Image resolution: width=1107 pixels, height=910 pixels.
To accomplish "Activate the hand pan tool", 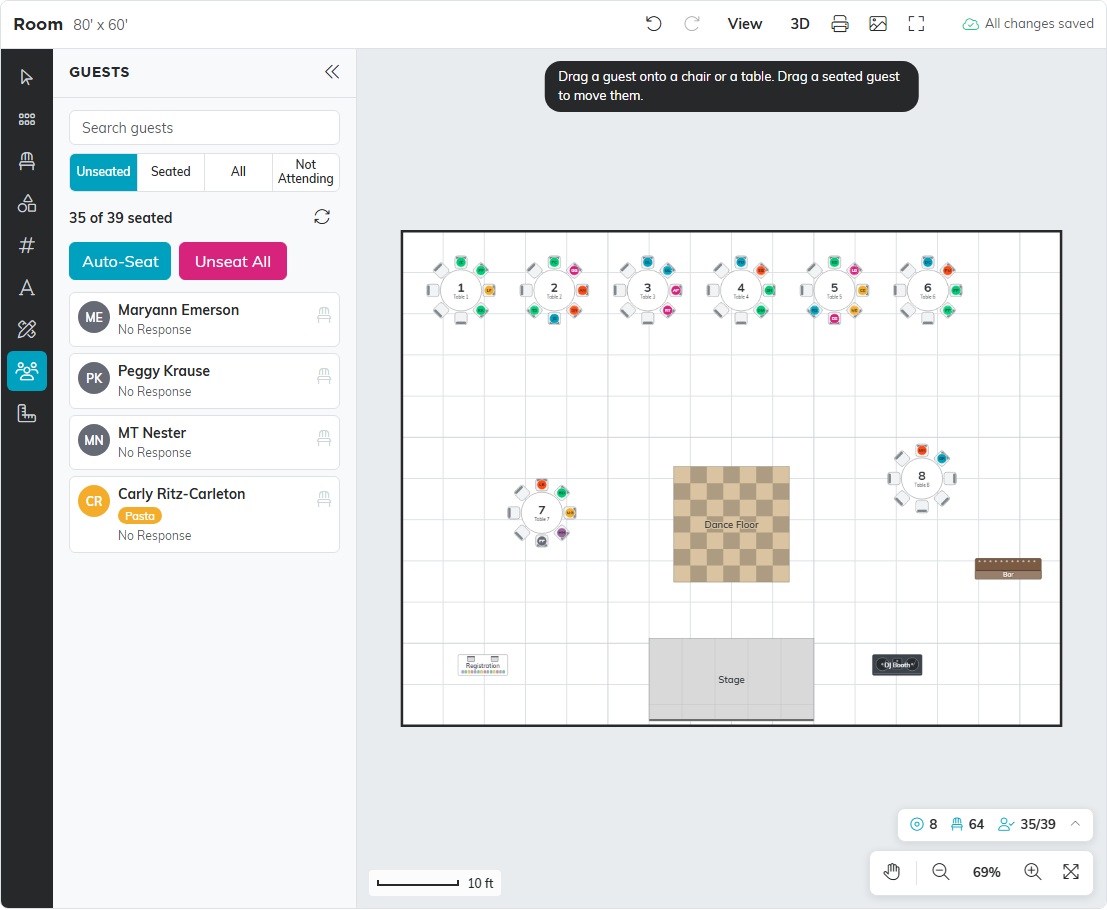I will click(892, 872).
